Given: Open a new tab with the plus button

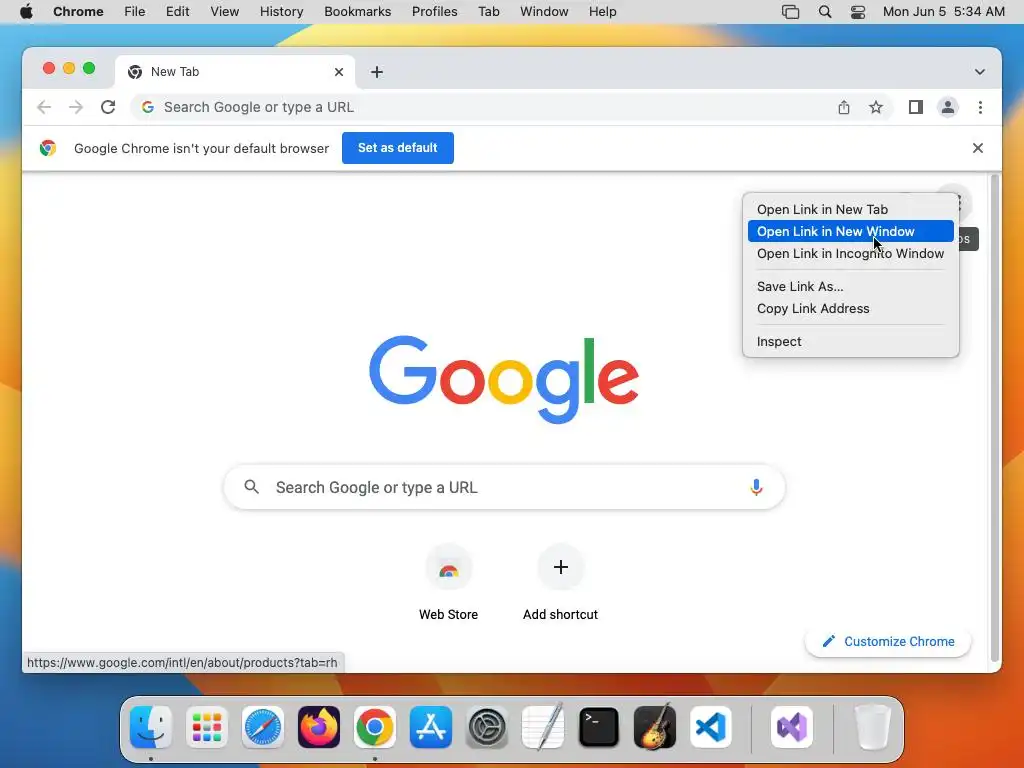Looking at the screenshot, I should [x=377, y=72].
